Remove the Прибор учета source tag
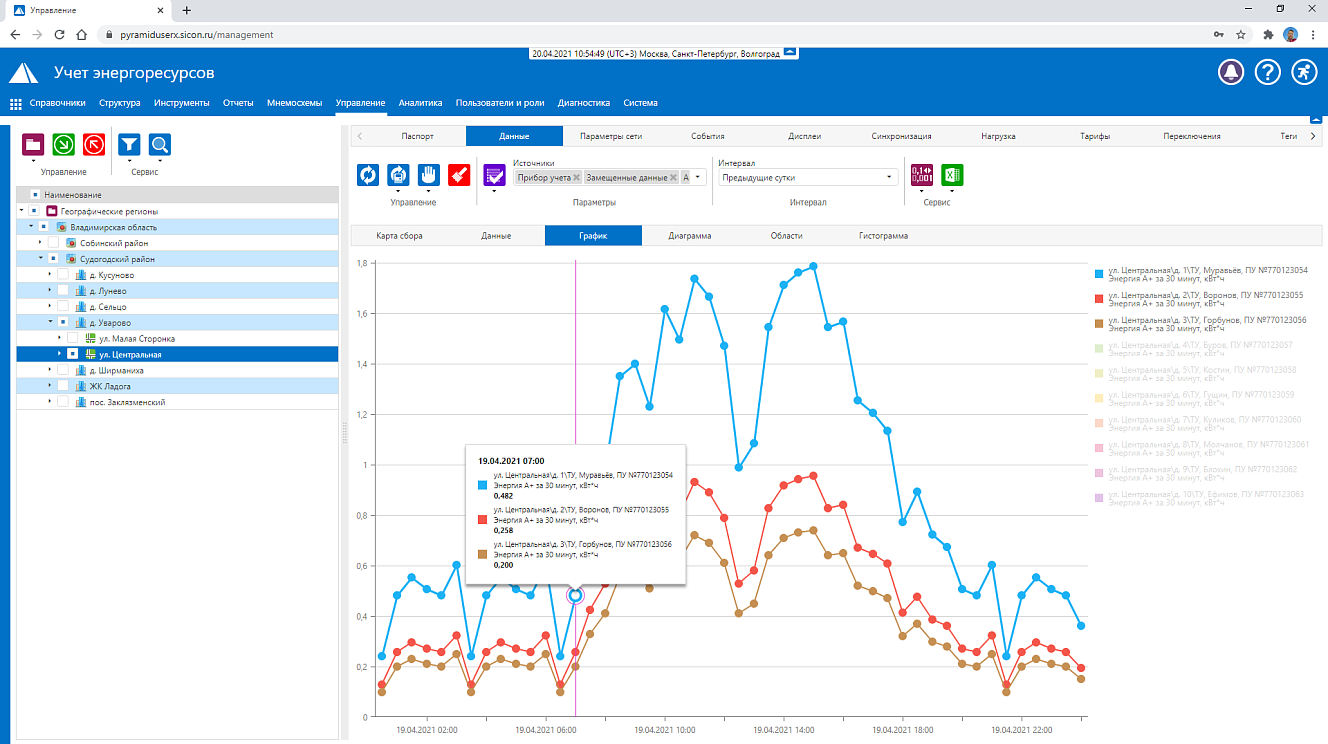1328x744 pixels. coord(577,177)
